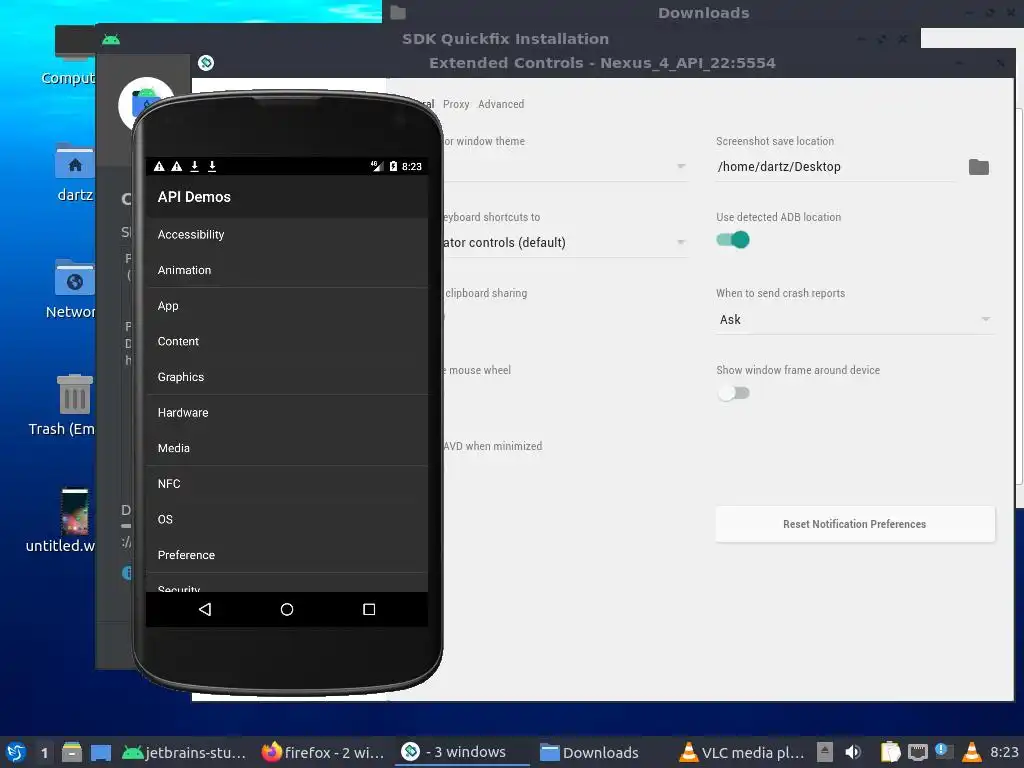This screenshot has width=1024, height=768.
Task: Click Android icon in SDK Quickfix titlebar
Action: point(111,39)
